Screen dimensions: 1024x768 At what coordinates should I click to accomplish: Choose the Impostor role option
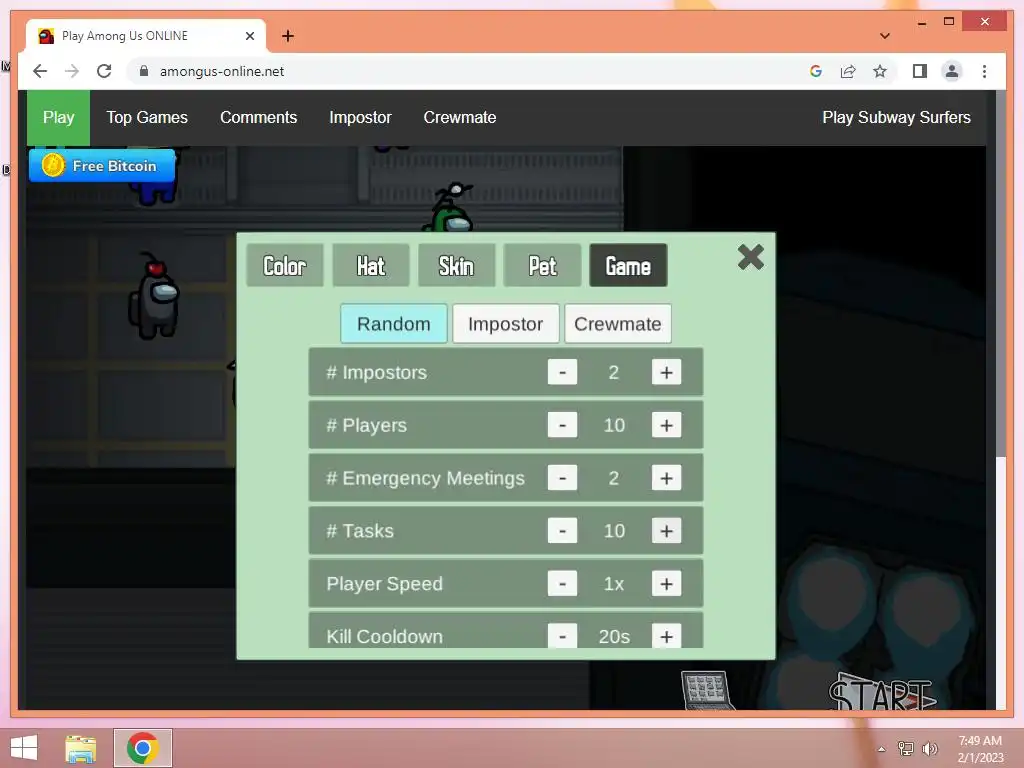click(505, 324)
